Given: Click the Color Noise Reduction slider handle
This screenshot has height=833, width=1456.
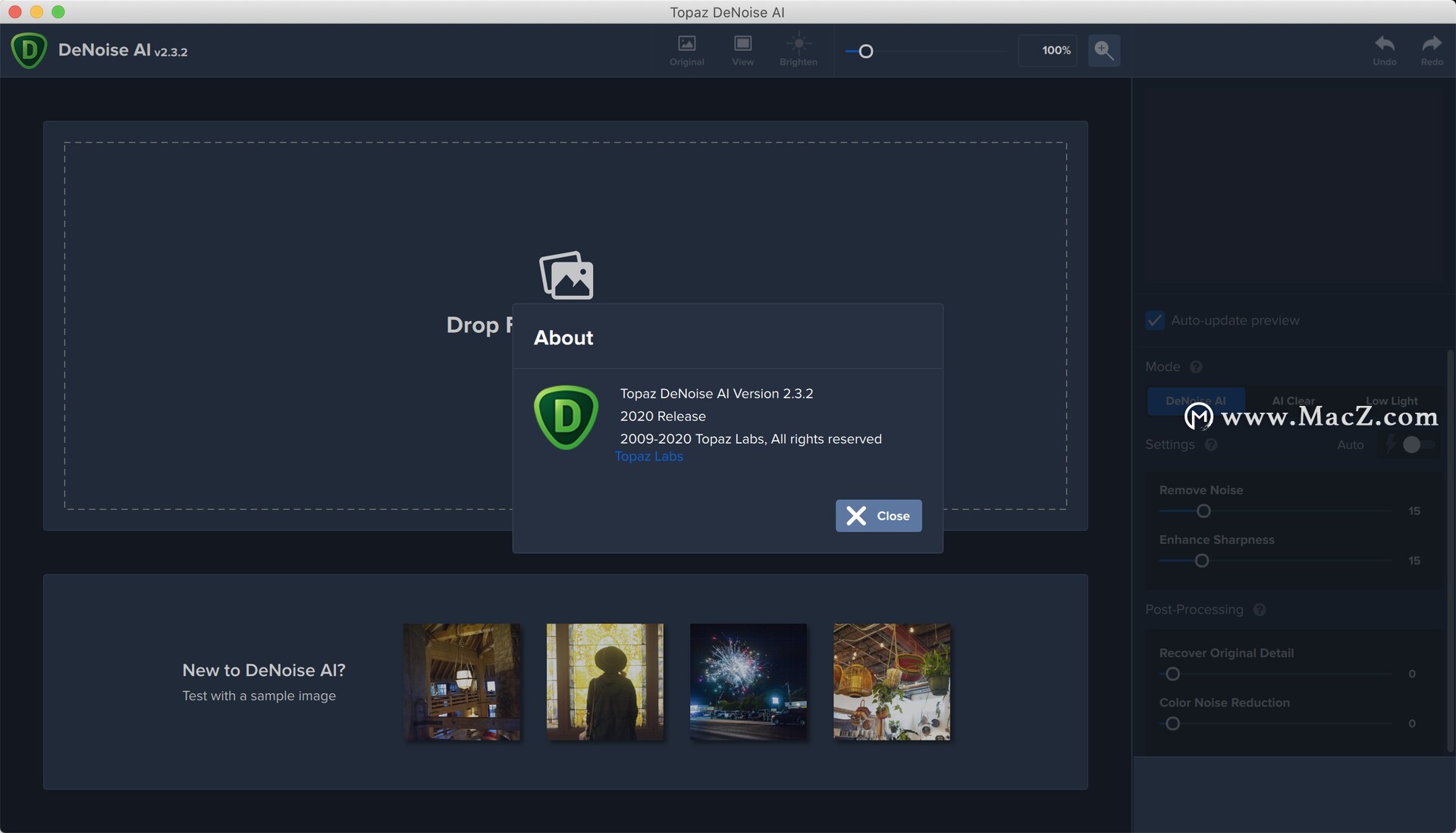Looking at the screenshot, I should (1173, 724).
